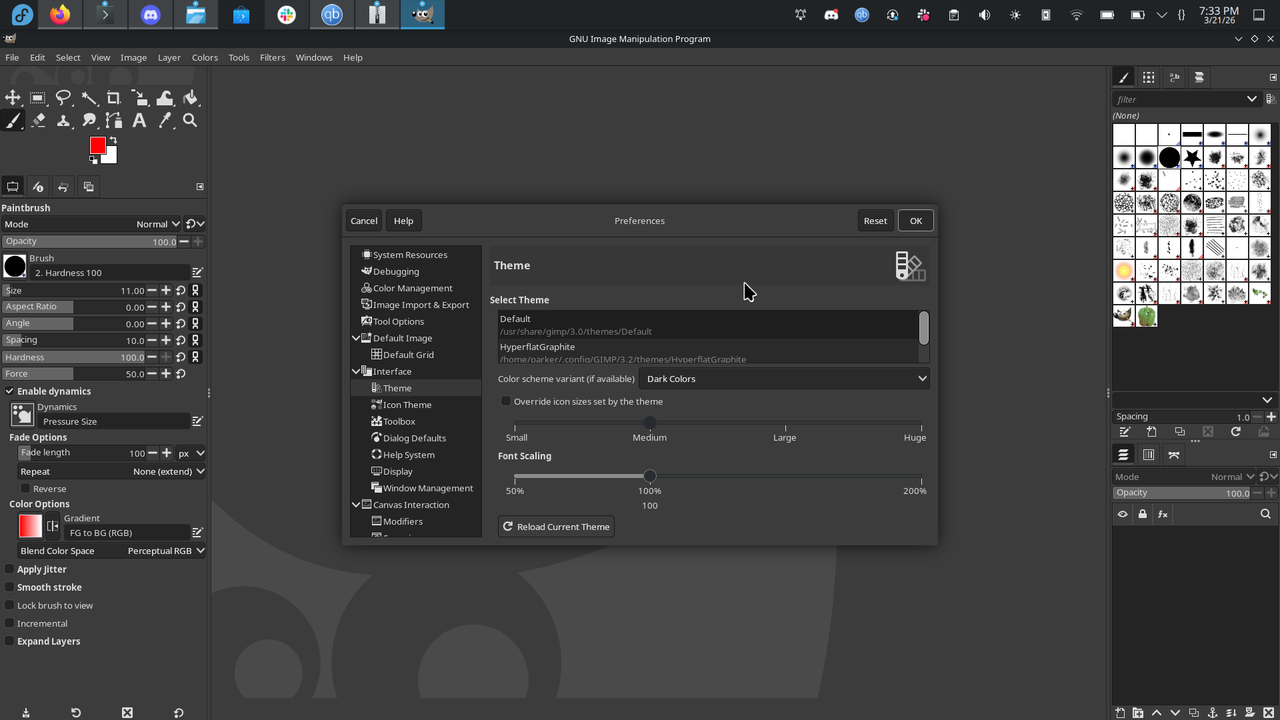
Task: Select the Bucket Fill tool
Action: (190, 97)
